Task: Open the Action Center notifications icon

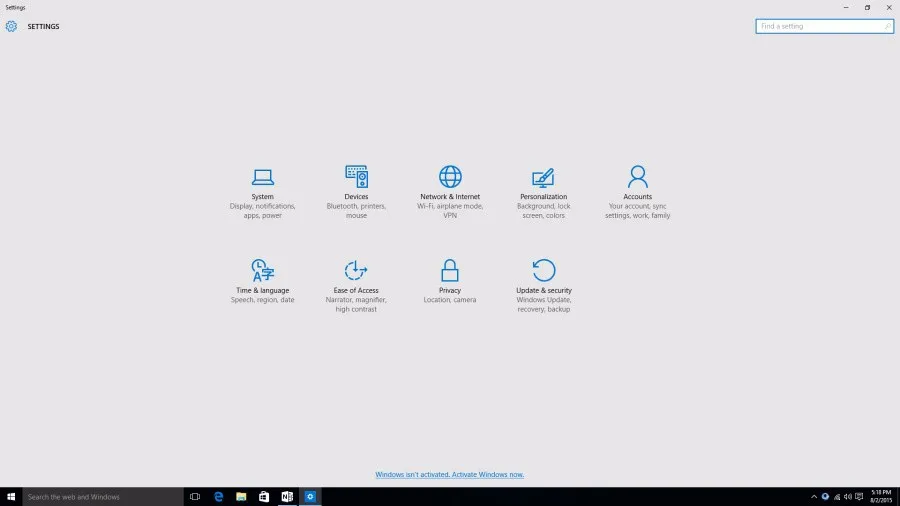Action: (x=859, y=497)
